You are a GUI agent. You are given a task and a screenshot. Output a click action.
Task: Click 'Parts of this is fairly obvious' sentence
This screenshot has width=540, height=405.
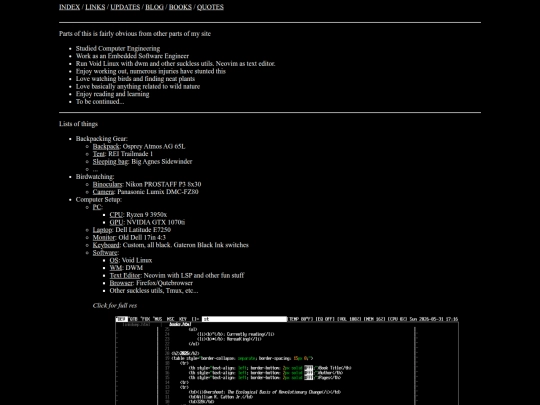click(x=135, y=33)
